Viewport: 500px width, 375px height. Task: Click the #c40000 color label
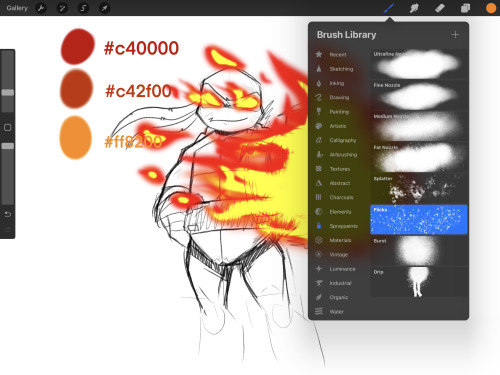[x=141, y=48]
